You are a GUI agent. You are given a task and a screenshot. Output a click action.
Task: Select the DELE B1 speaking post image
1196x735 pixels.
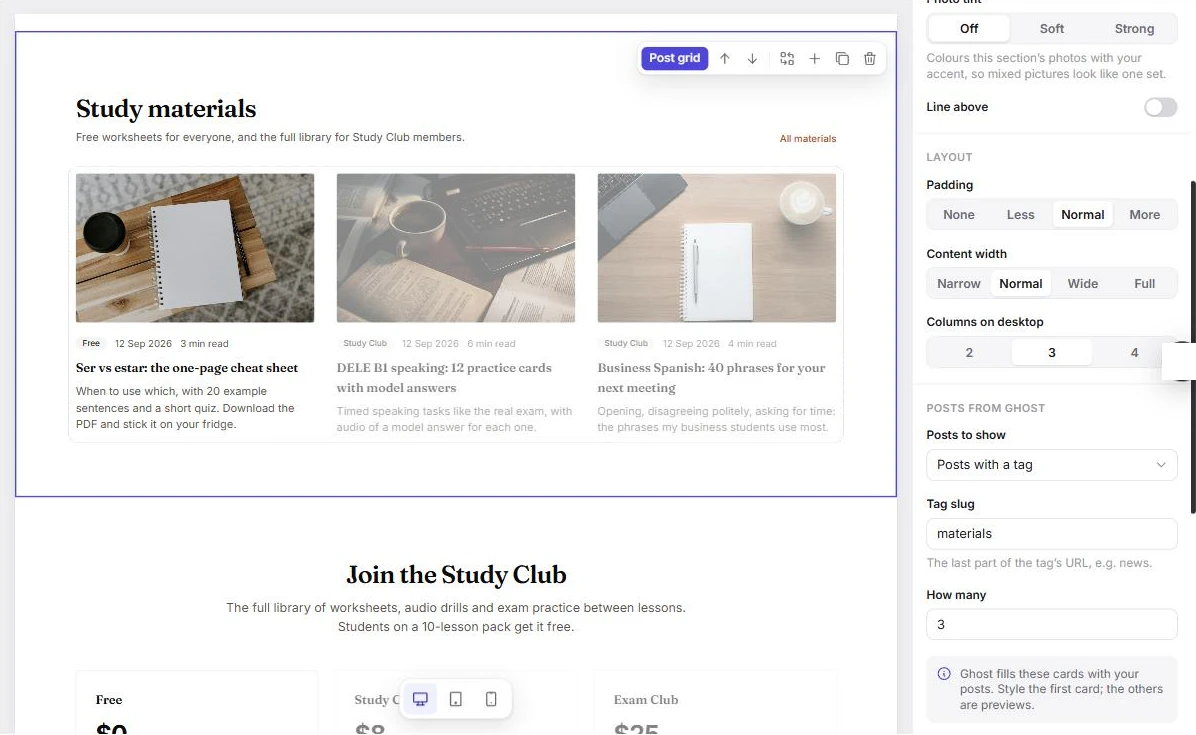(x=455, y=248)
